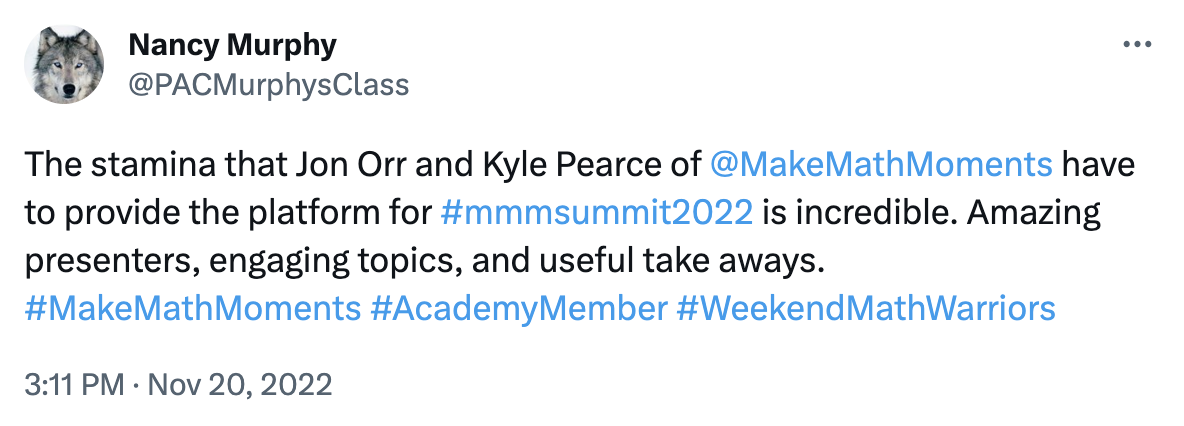
Task: Open the @MakeMathMoments mention link
Action: 881,163
